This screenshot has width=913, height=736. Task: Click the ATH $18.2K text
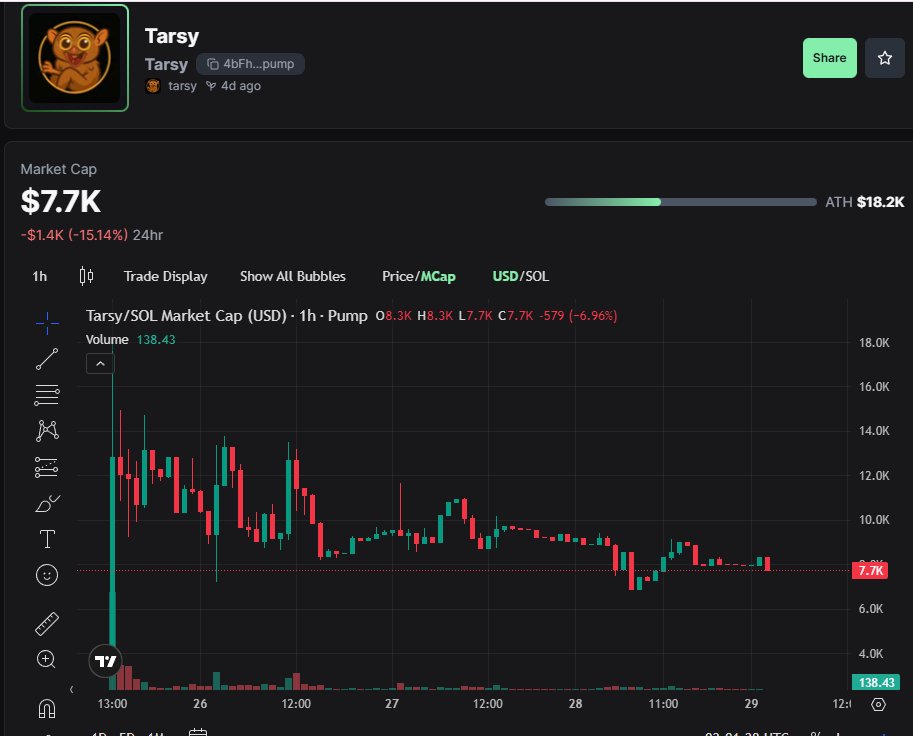(865, 202)
